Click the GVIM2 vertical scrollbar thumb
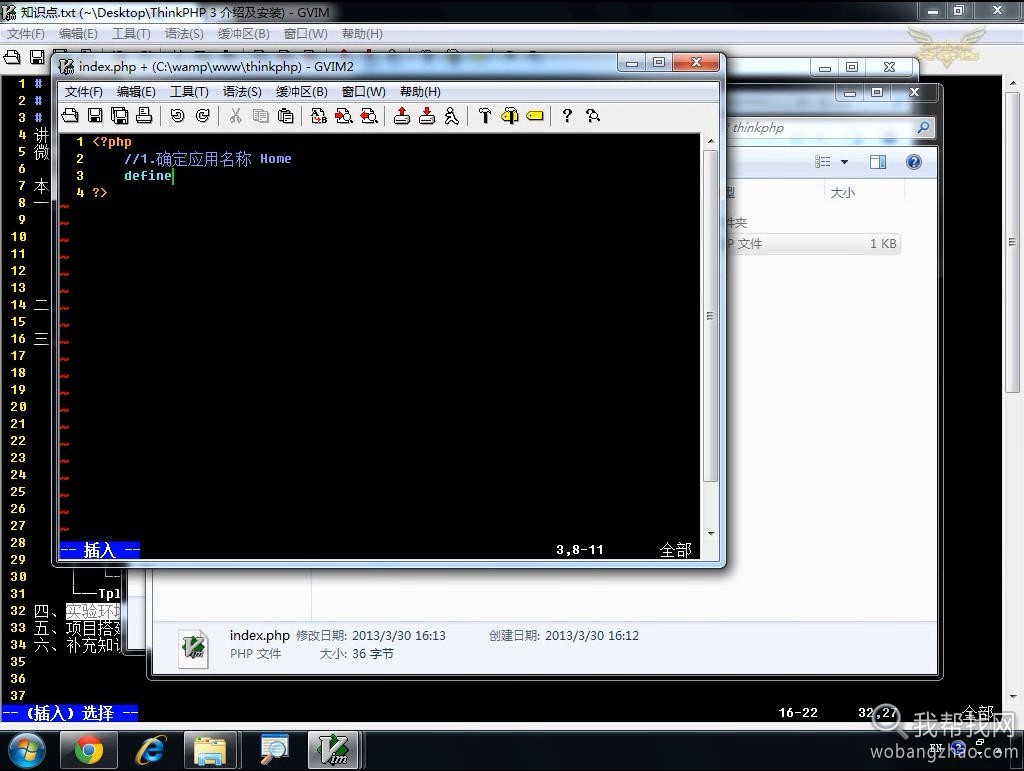Viewport: 1024px width, 771px height. pos(711,317)
